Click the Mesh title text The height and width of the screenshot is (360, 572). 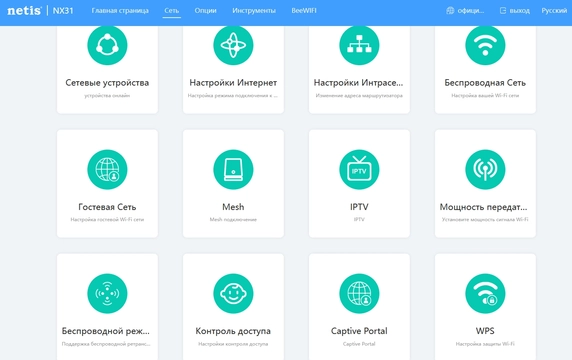(233, 207)
